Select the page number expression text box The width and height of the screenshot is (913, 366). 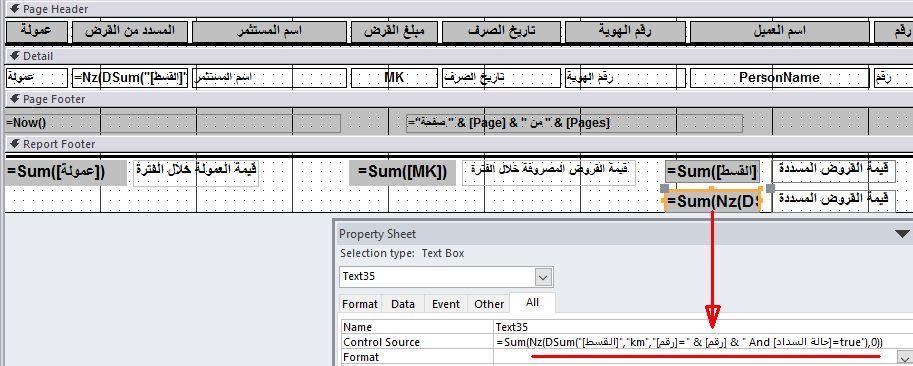coord(574,123)
